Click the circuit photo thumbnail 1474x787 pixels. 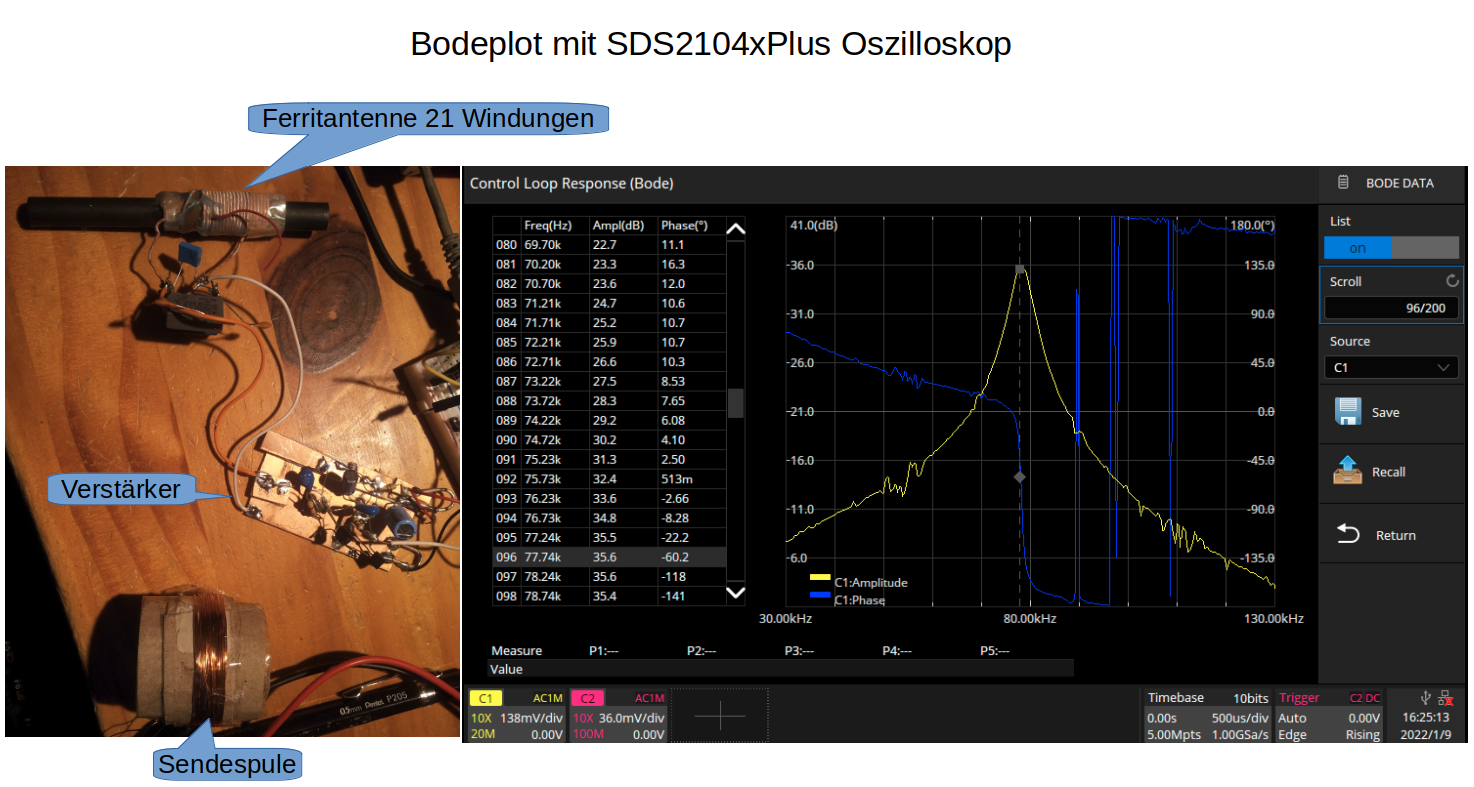coord(232,452)
